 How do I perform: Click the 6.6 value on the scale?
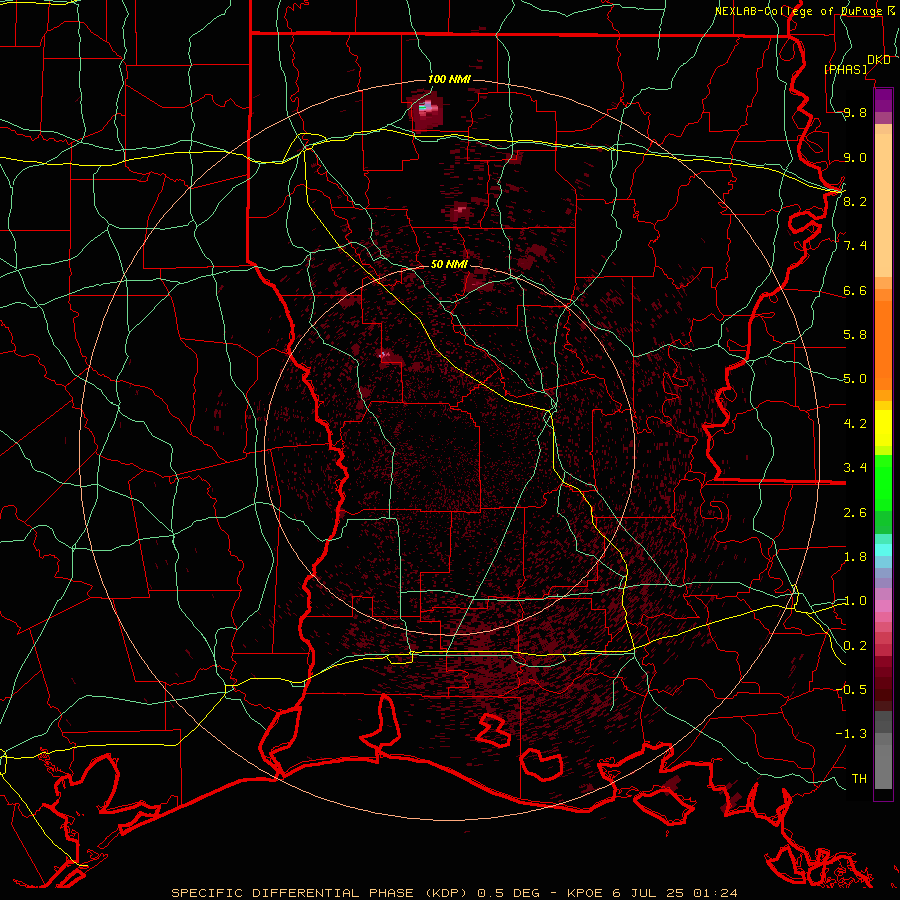(x=855, y=290)
